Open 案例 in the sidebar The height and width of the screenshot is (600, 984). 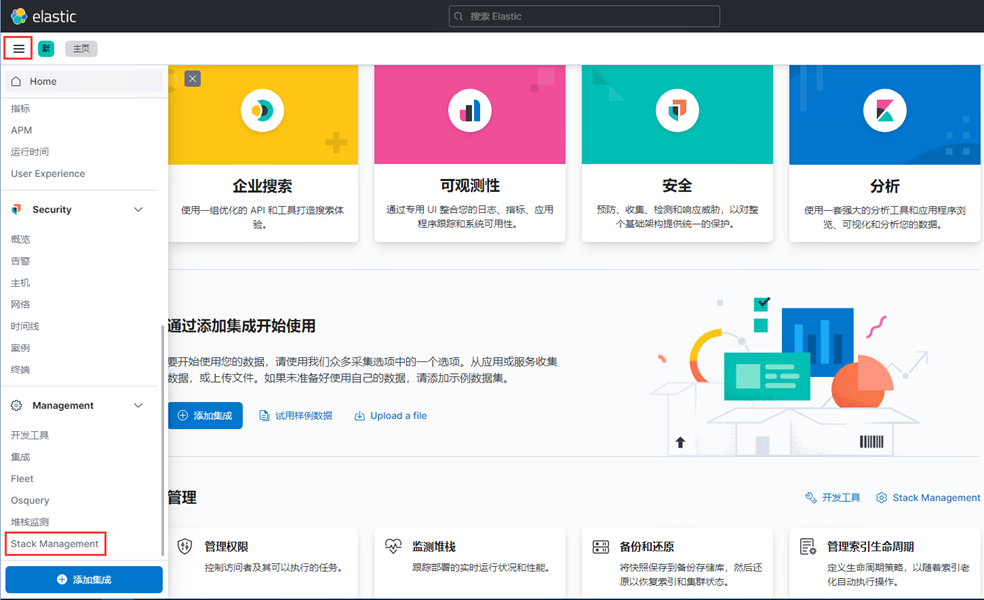(x=20, y=348)
